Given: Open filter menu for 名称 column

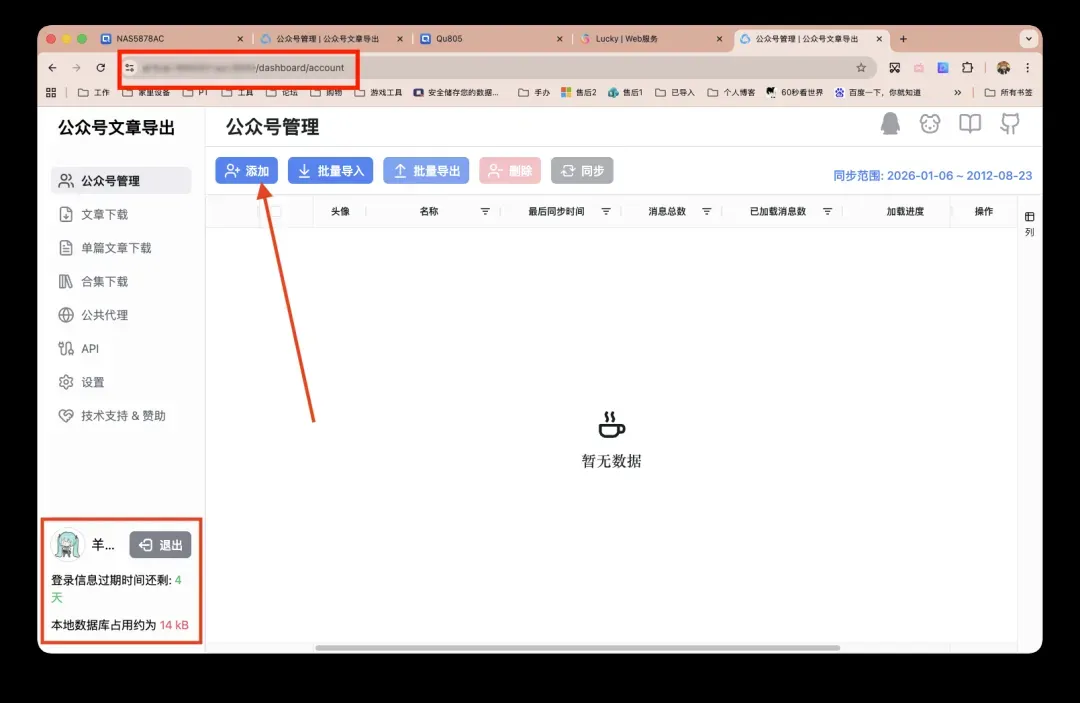Looking at the screenshot, I should tap(485, 212).
